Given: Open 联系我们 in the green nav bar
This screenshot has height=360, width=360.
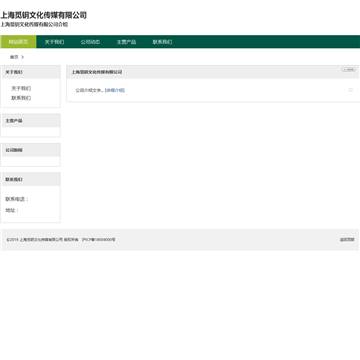Looking at the screenshot, I should pos(162,42).
